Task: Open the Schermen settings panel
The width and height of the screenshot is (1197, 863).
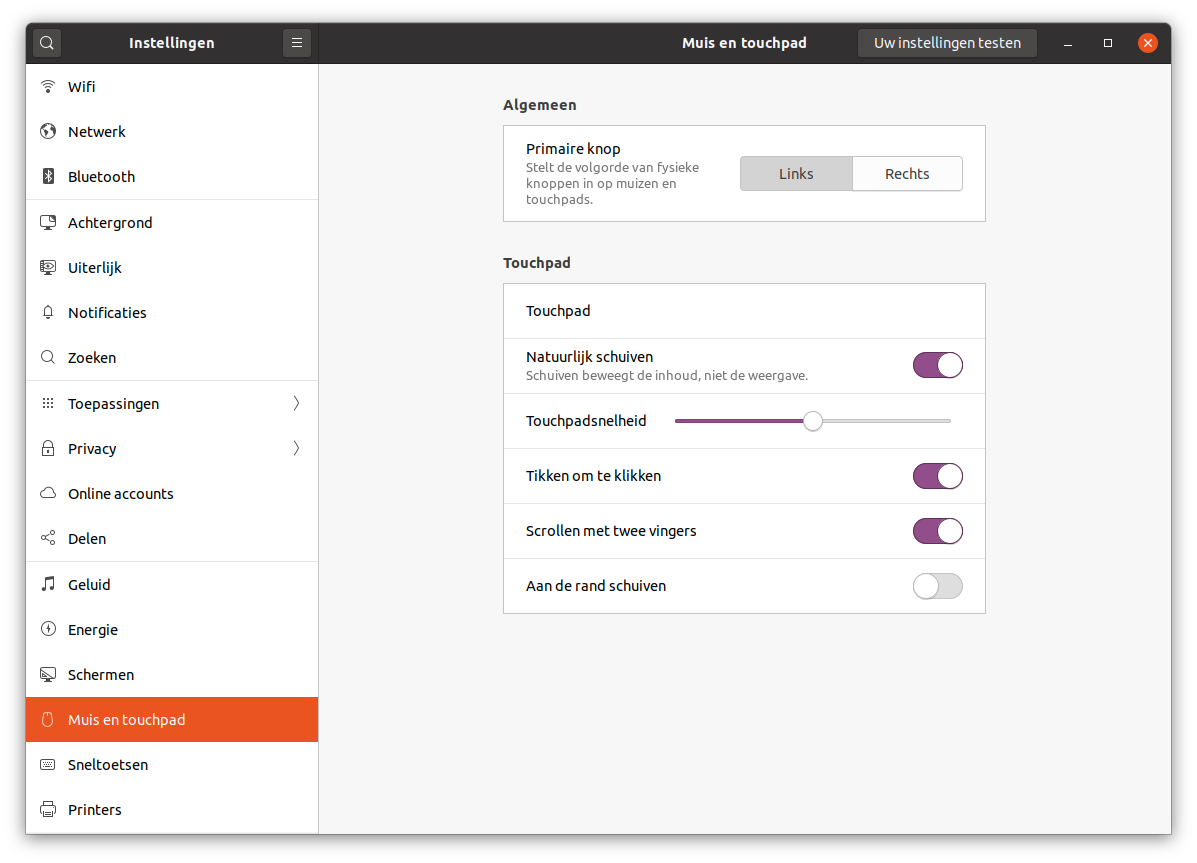Action: pos(101,675)
